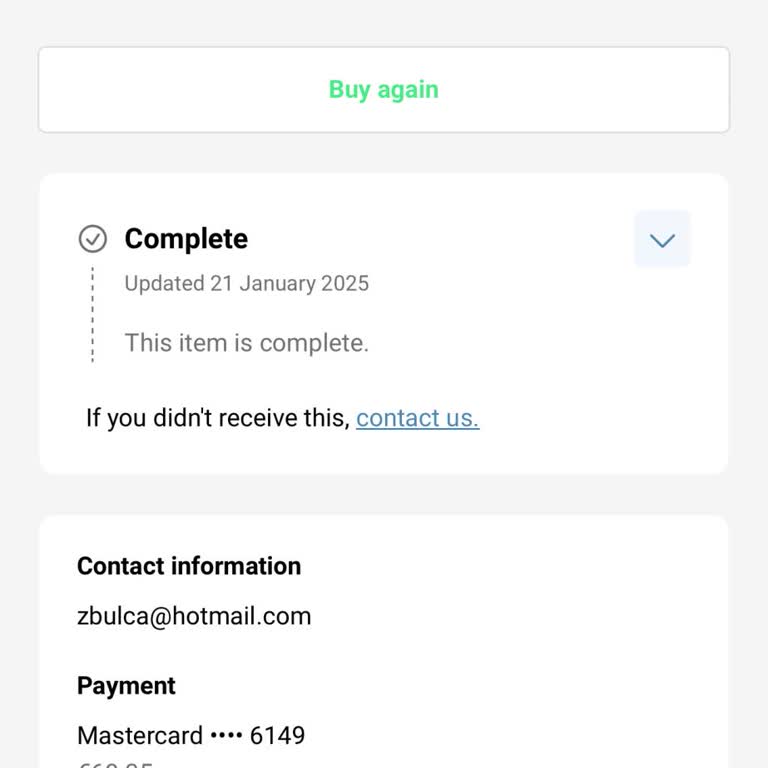Click the Complete status heading
The width and height of the screenshot is (768, 768).
186,239
